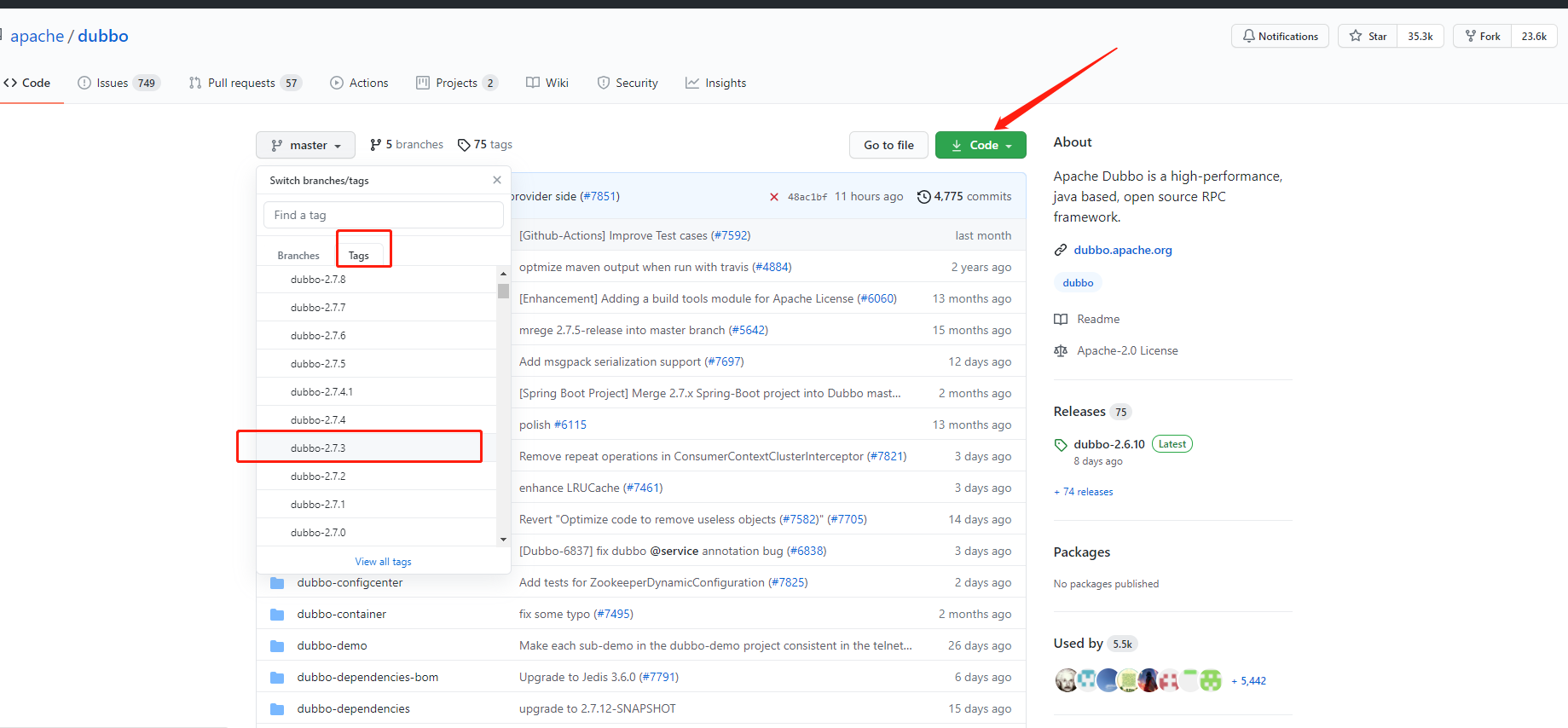1568x728 pixels.
Task: Open the Security tab
Action: pyautogui.click(x=628, y=83)
